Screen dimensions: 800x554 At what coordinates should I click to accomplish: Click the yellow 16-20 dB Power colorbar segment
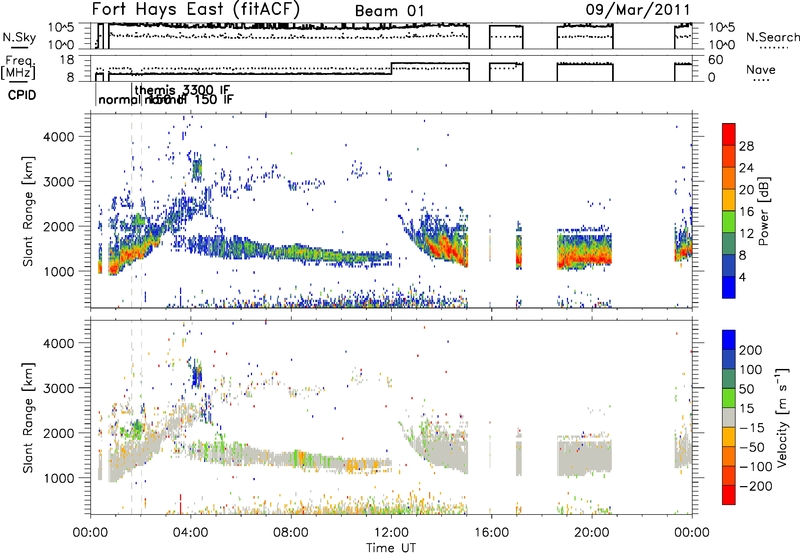click(729, 200)
